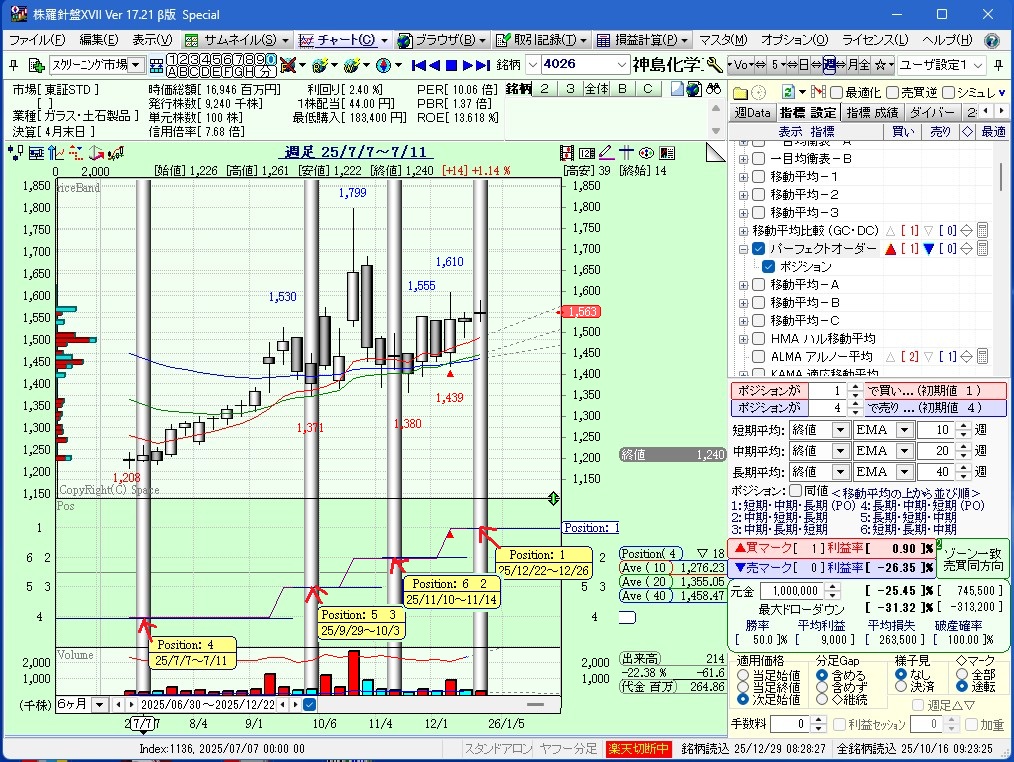Screen dimensions: 1014x762
Task: Click the blue help question mark icon
Action: tap(991, 41)
